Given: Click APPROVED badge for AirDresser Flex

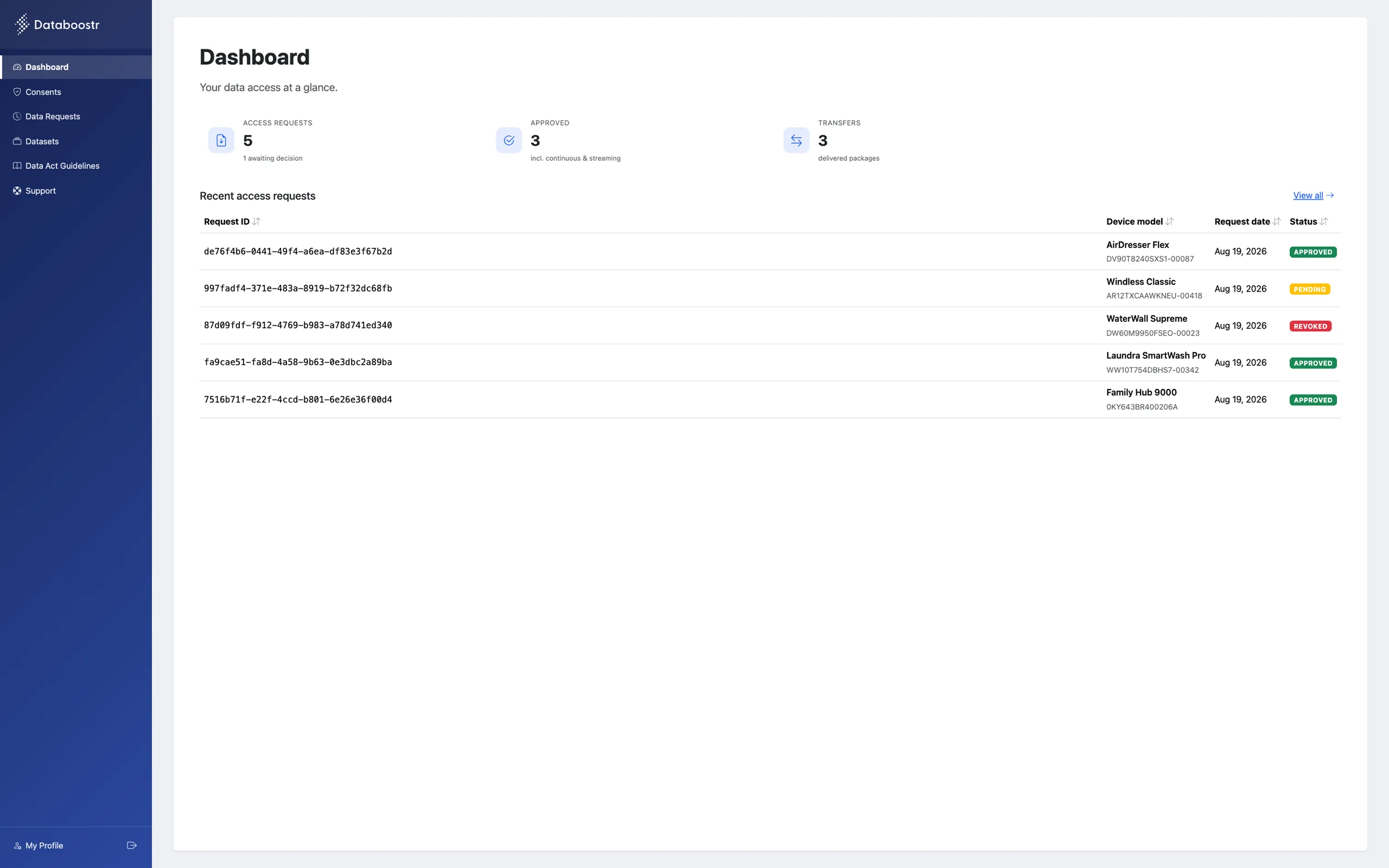Looking at the screenshot, I should (1313, 252).
